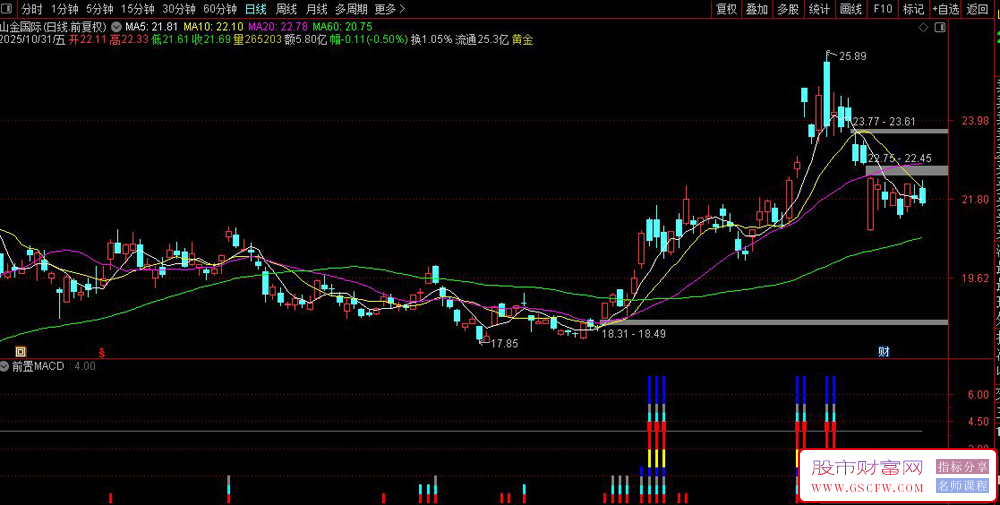Click the red S marker on chart
Viewport: 1000px width, 505px height.
point(101,352)
